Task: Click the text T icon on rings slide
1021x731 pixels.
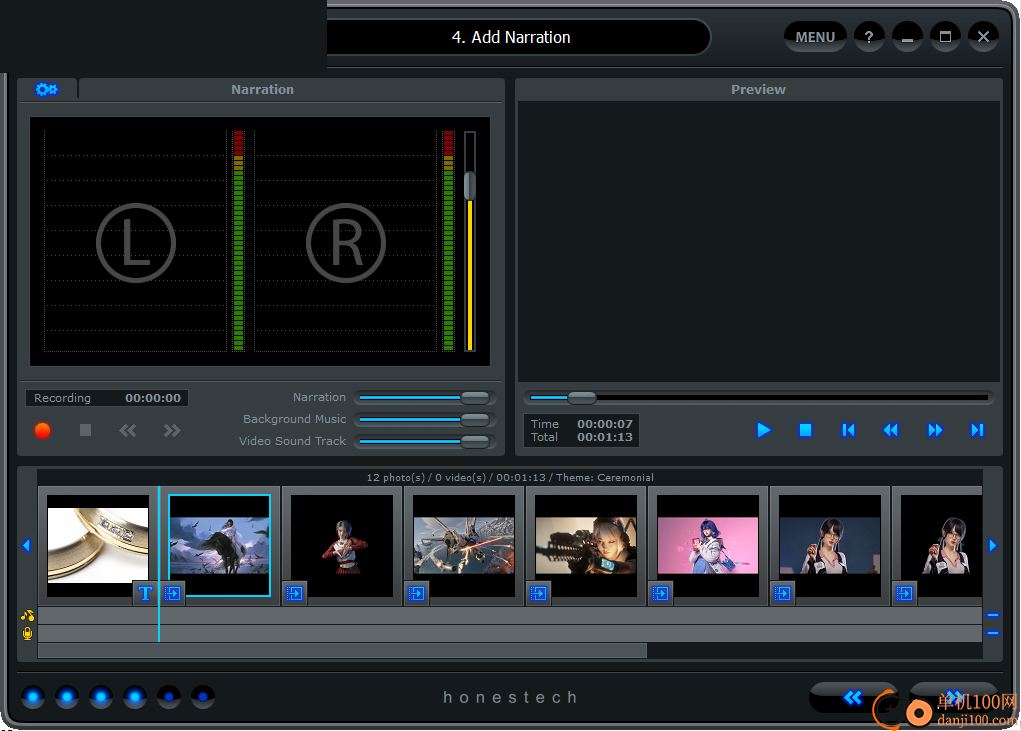Action: (145, 593)
